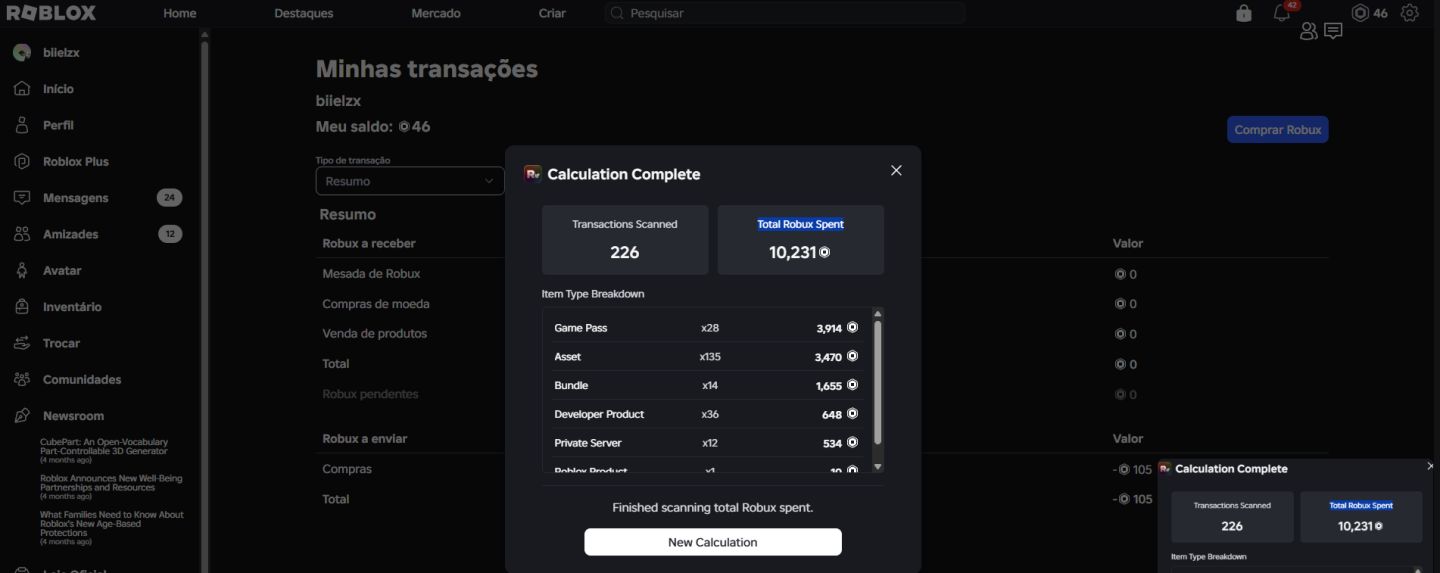This screenshot has width=1440, height=573.
Task: Click the Amizades friends icon in sidebar
Action: click(x=22, y=234)
